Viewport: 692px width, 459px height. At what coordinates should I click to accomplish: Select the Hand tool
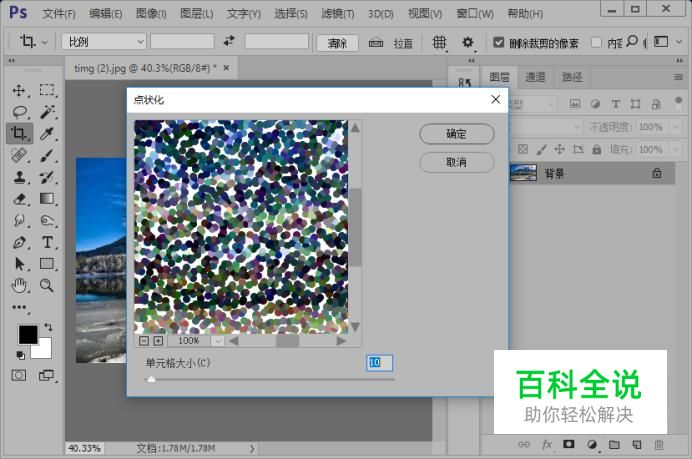[x=19, y=286]
